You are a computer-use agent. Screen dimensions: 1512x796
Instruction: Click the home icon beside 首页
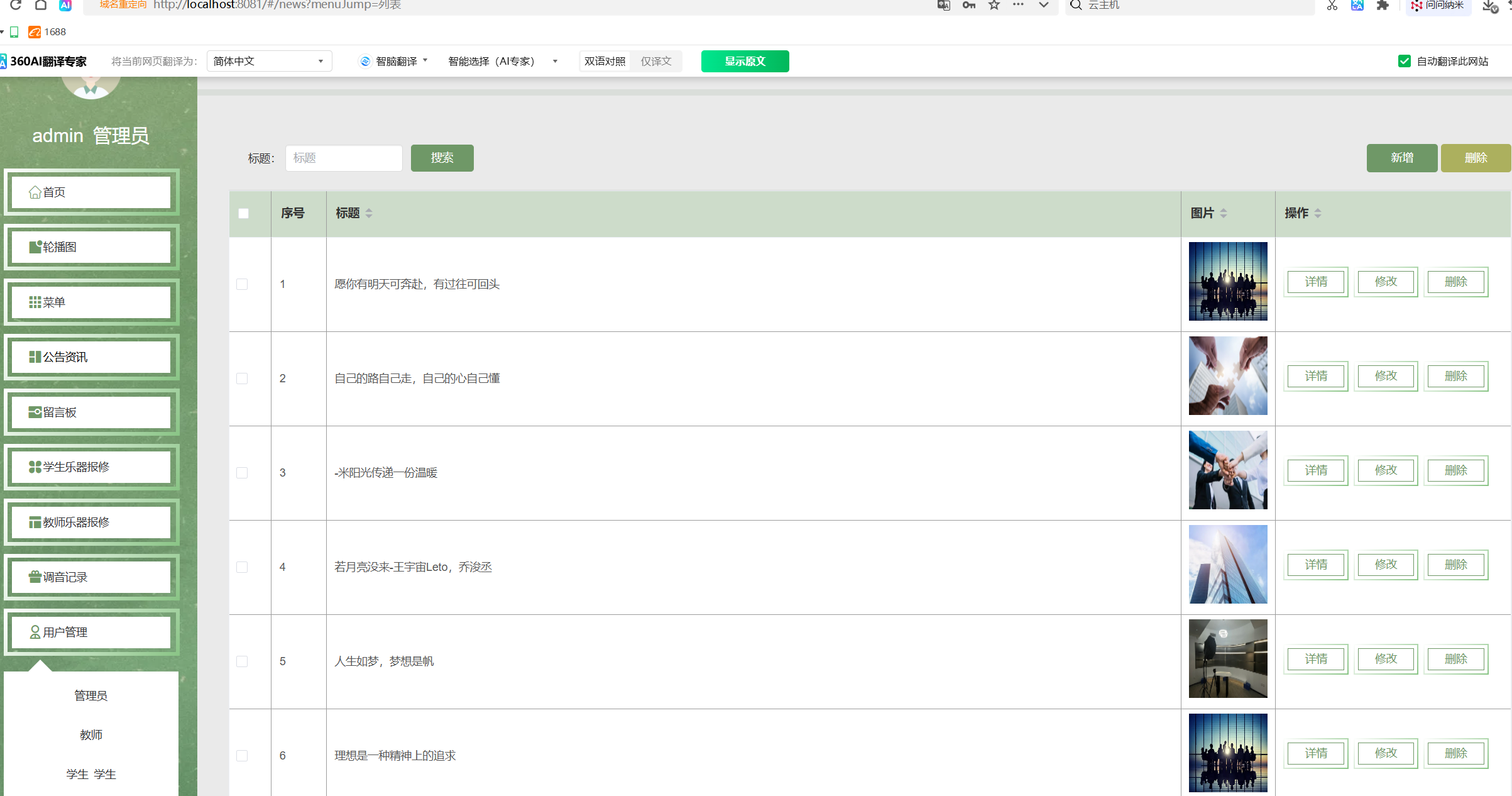pyautogui.click(x=35, y=192)
